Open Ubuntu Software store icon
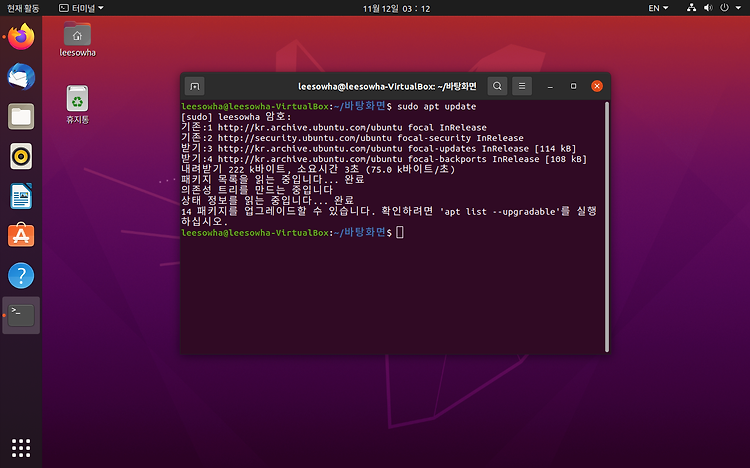The width and height of the screenshot is (750, 468). click(21, 235)
